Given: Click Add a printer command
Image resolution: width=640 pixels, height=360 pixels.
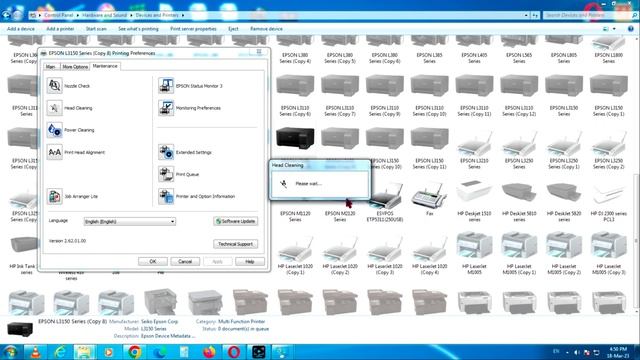Looking at the screenshot, I should coord(60,29).
